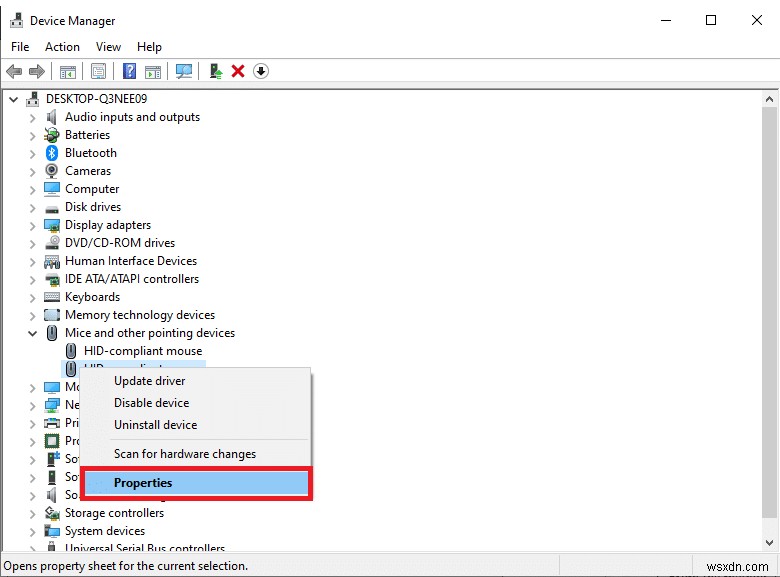
Task: Expand the Batteries chevron
Action: pyautogui.click(x=32, y=136)
